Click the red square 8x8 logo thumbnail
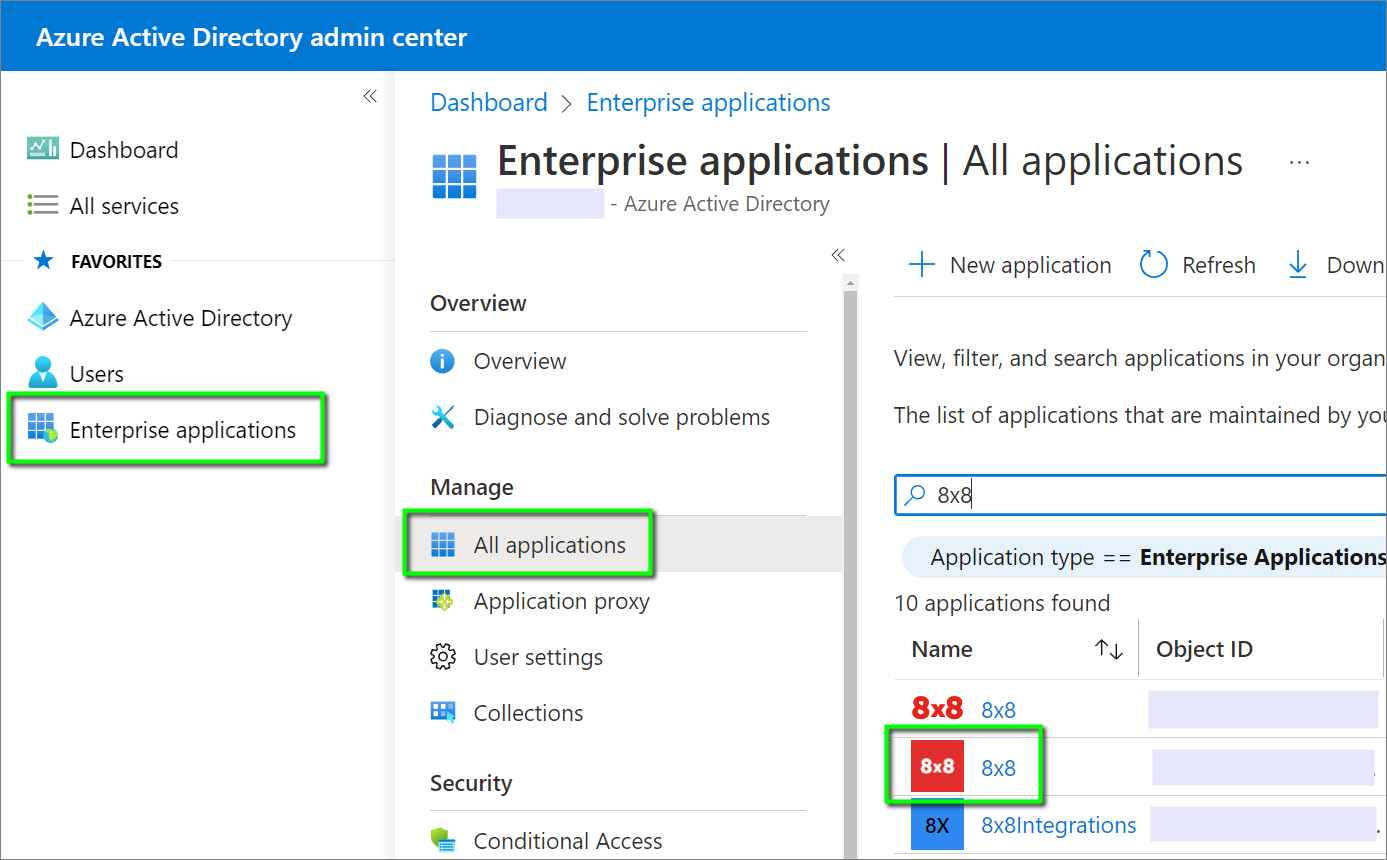 (937, 767)
